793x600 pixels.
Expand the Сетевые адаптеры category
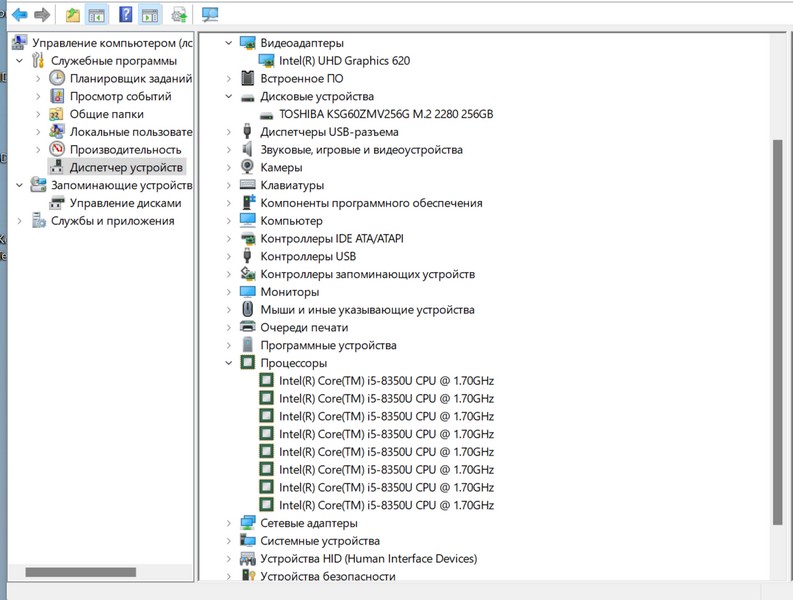click(229, 523)
